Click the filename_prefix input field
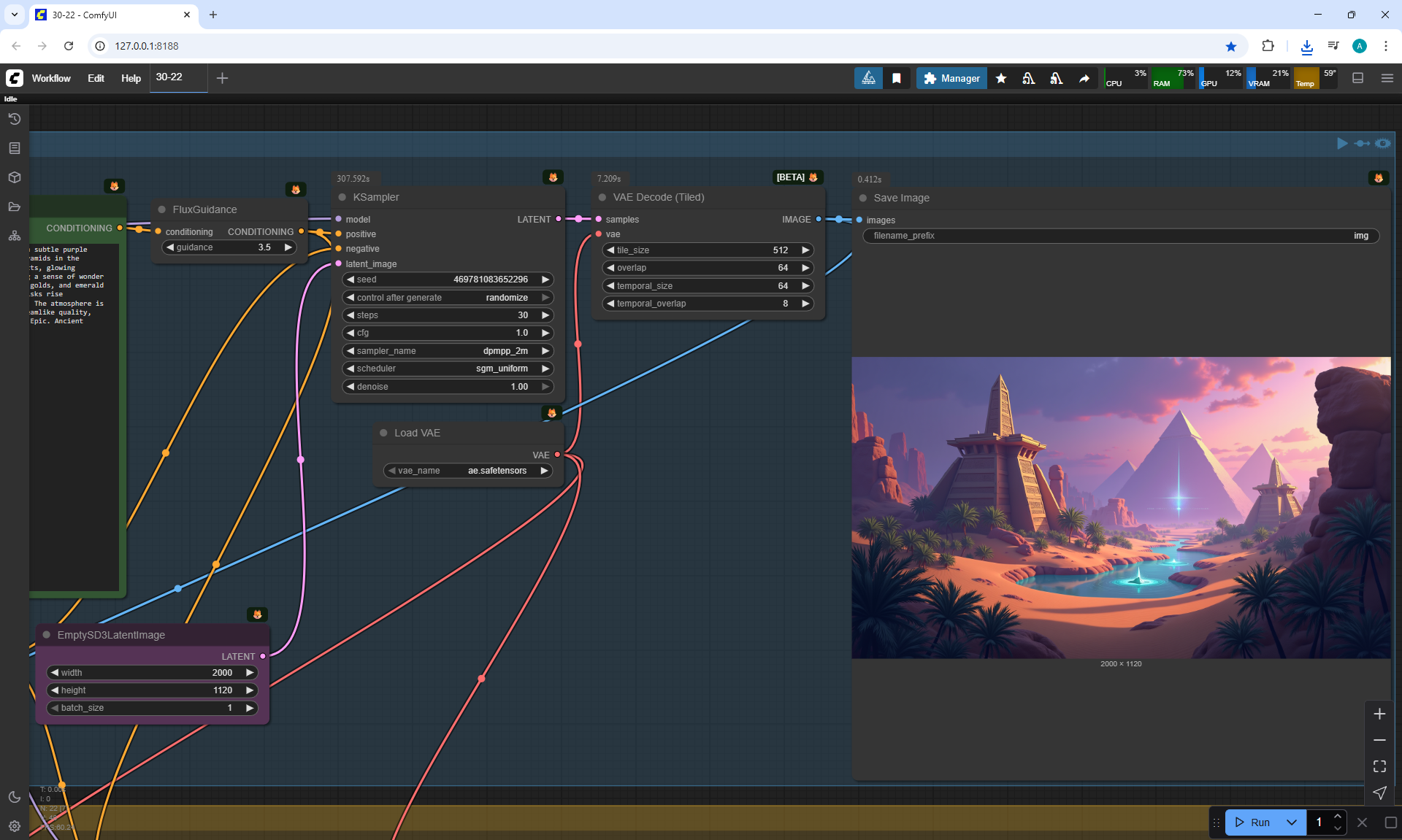This screenshot has height=840, width=1402. coord(1120,236)
